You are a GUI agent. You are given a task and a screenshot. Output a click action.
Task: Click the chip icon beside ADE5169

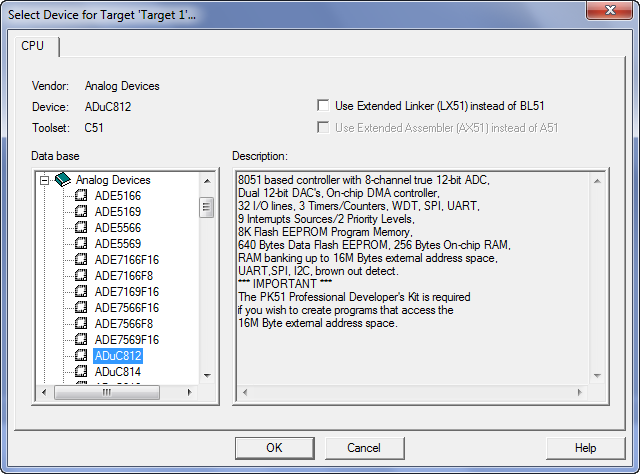[81, 211]
